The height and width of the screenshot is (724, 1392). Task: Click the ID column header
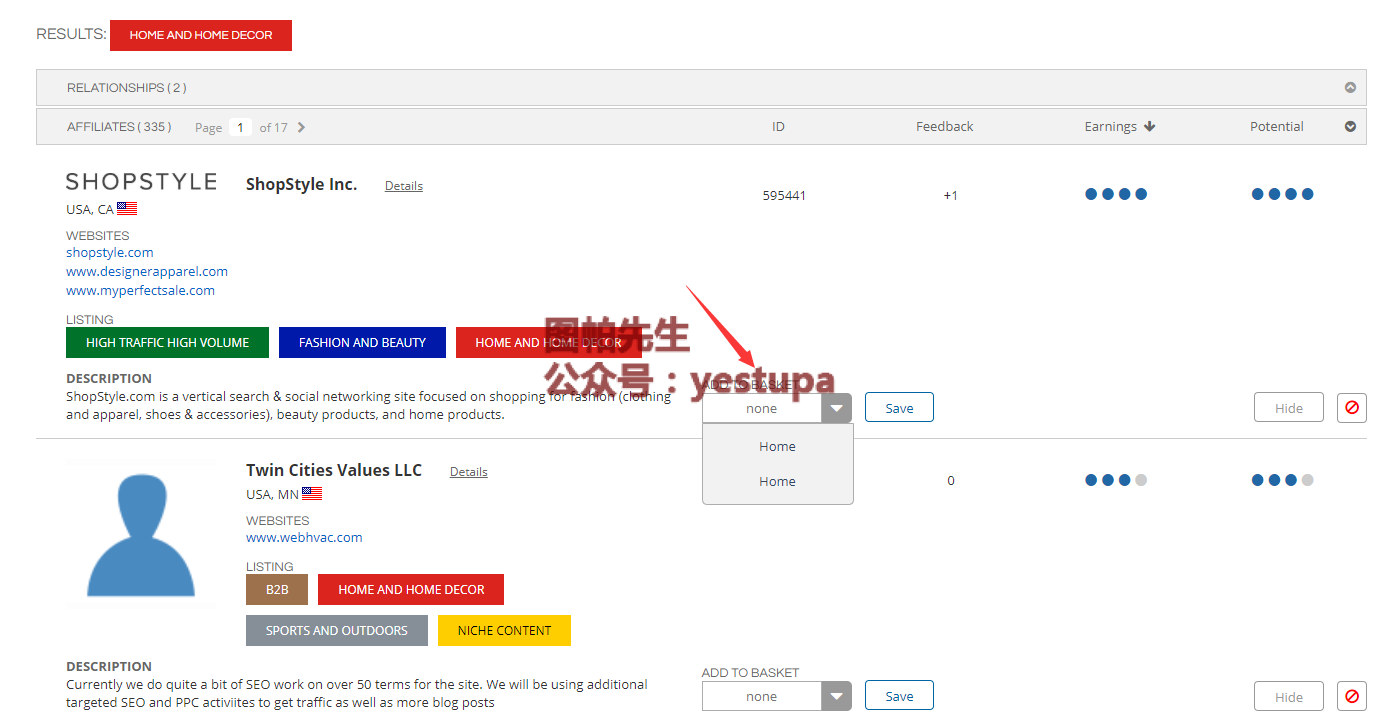click(778, 127)
